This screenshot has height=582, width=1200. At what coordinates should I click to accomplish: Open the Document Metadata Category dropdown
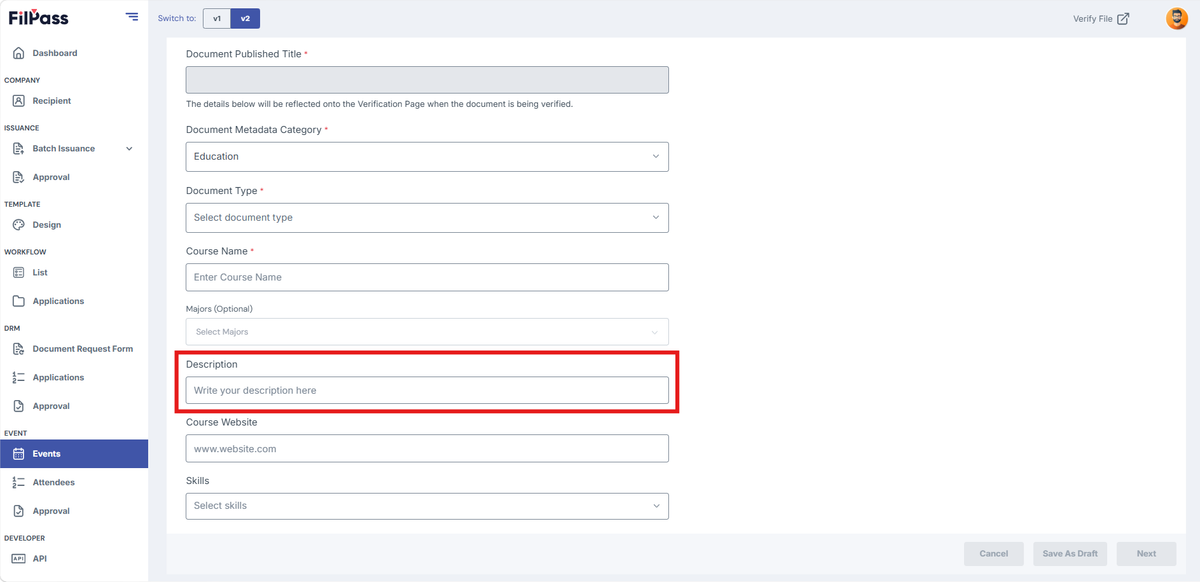tap(427, 156)
